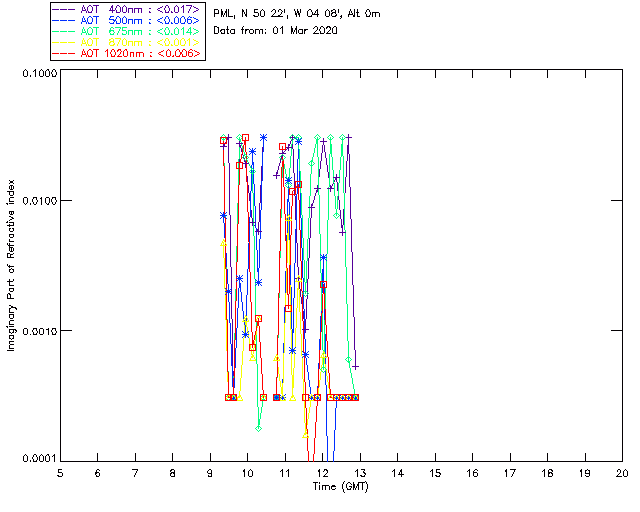Click the x-axis tick label 5
This screenshot has width=640, height=512.
click(x=60, y=473)
